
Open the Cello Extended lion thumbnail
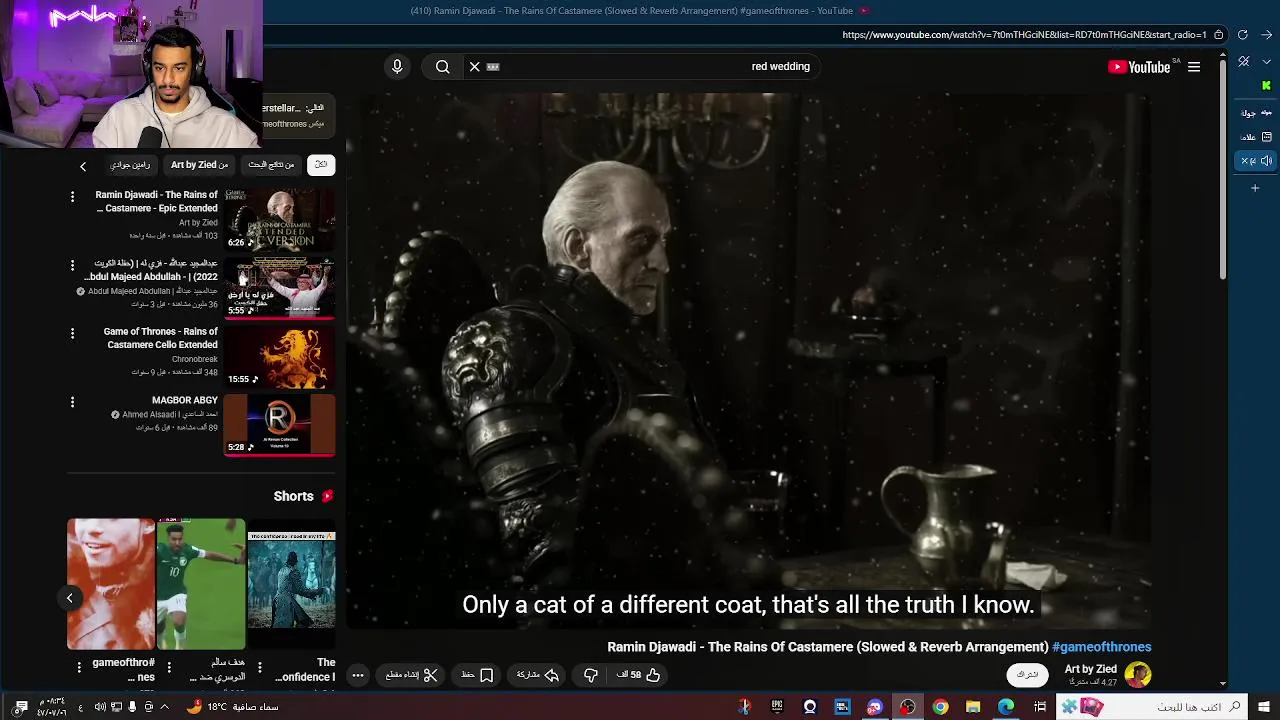coord(279,356)
